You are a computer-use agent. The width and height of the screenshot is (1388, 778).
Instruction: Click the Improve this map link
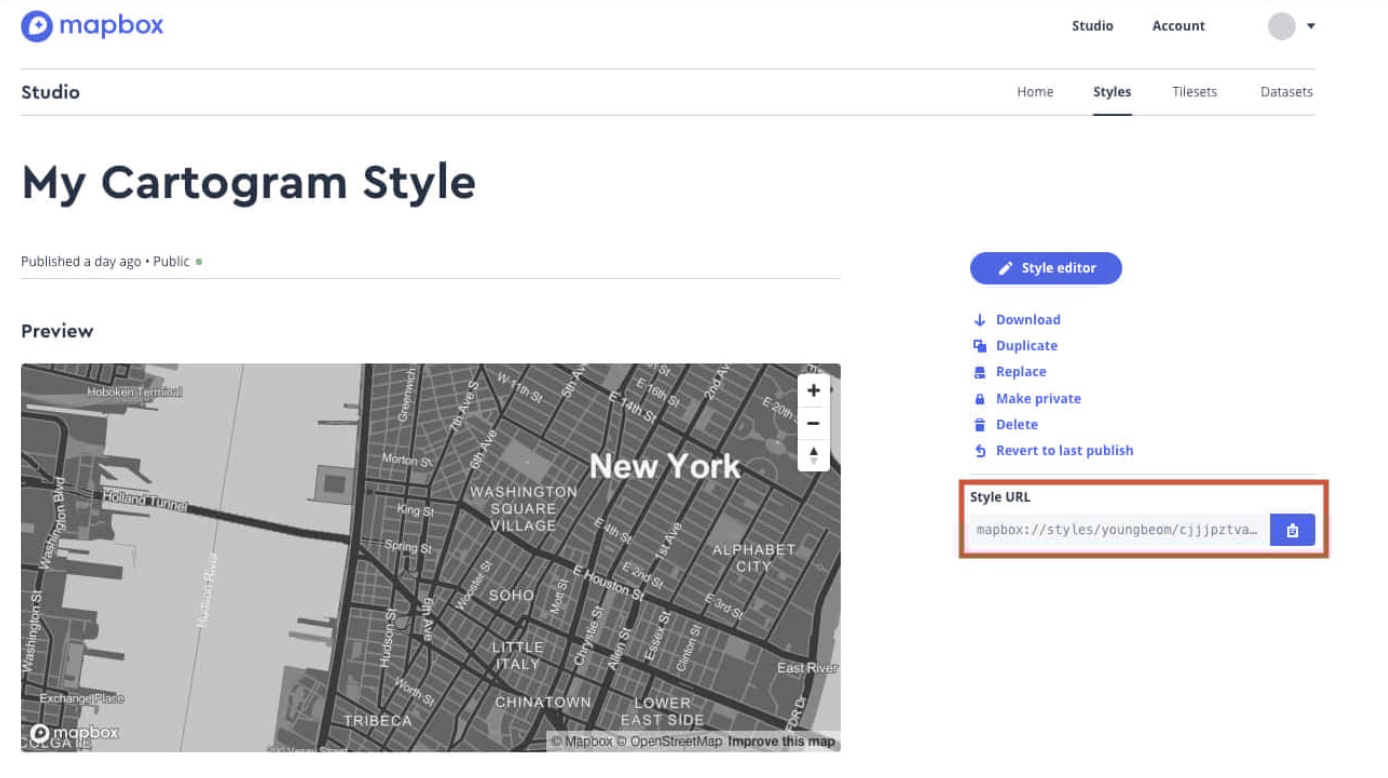pos(780,742)
